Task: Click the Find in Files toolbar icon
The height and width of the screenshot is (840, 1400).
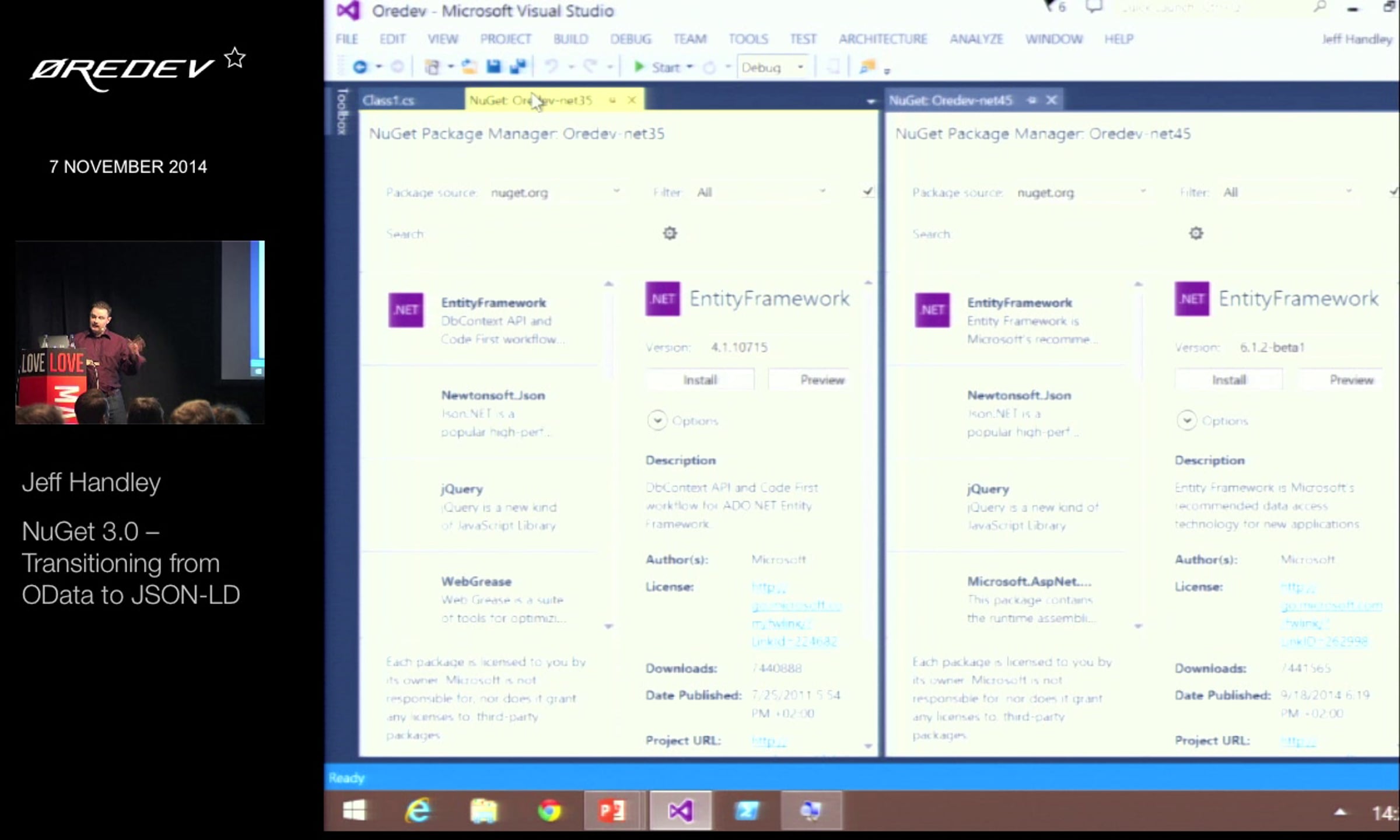Action: point(867,67)
